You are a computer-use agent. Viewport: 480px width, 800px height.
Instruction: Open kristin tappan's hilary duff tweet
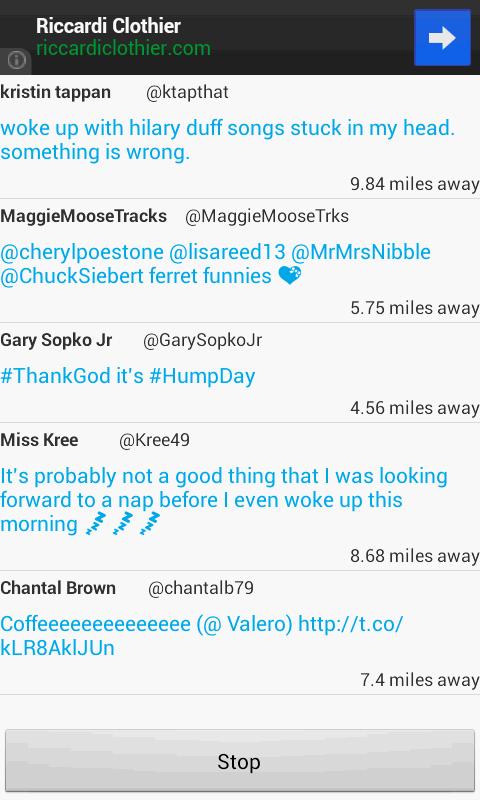[x=228, y=140]
